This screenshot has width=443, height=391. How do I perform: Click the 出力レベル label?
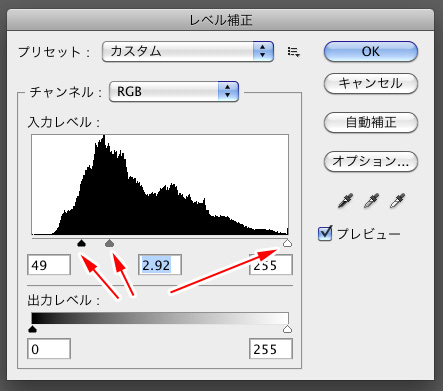[64, 300]
